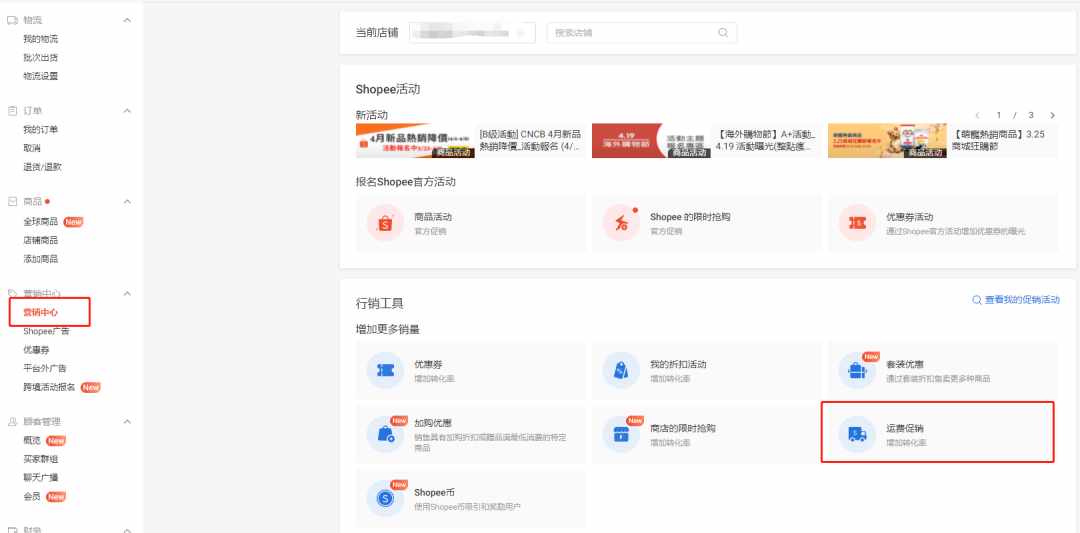Viewport: 1080px width, 533px height.
Task: Click the 商品 section icon in sidebar
Action: tap(12, 202)
